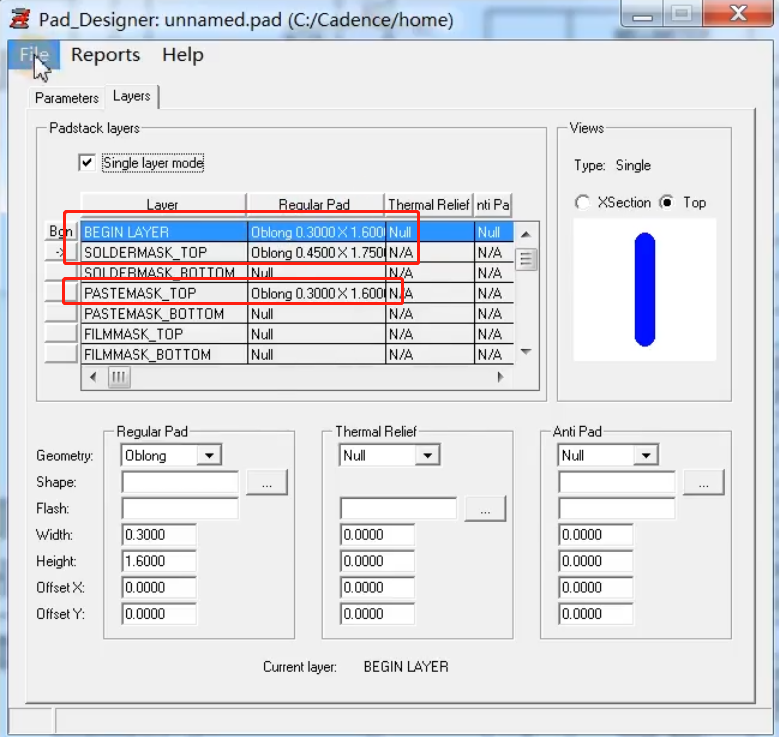779x737 pixels.
Task: Click the Anti Pad Shape browse button
Action: (x=704, y=482)
